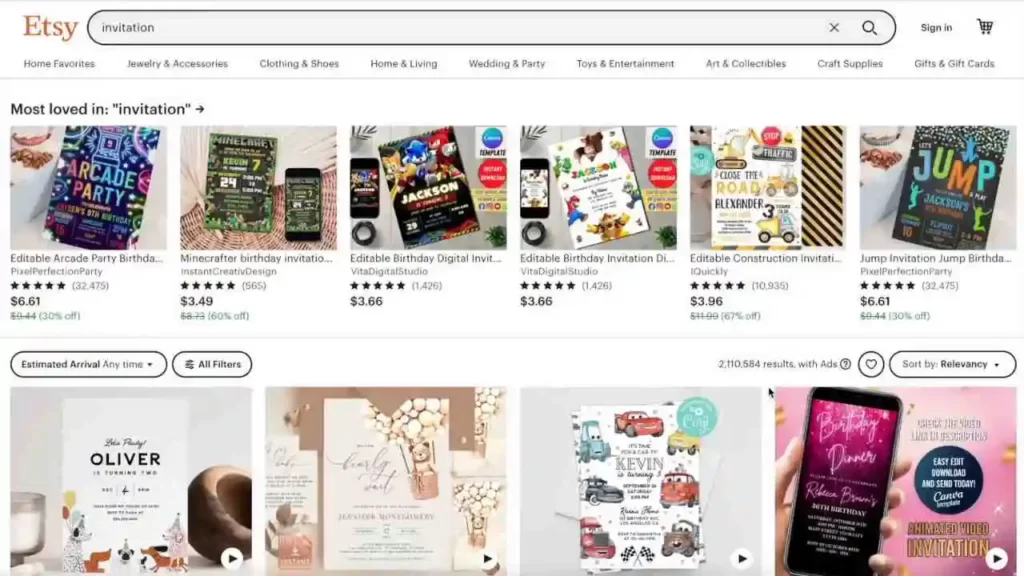This screenshot has height=576, width=1024.
Task: Open the Sort by Relevancy dropdown
Action: point(952,364)
